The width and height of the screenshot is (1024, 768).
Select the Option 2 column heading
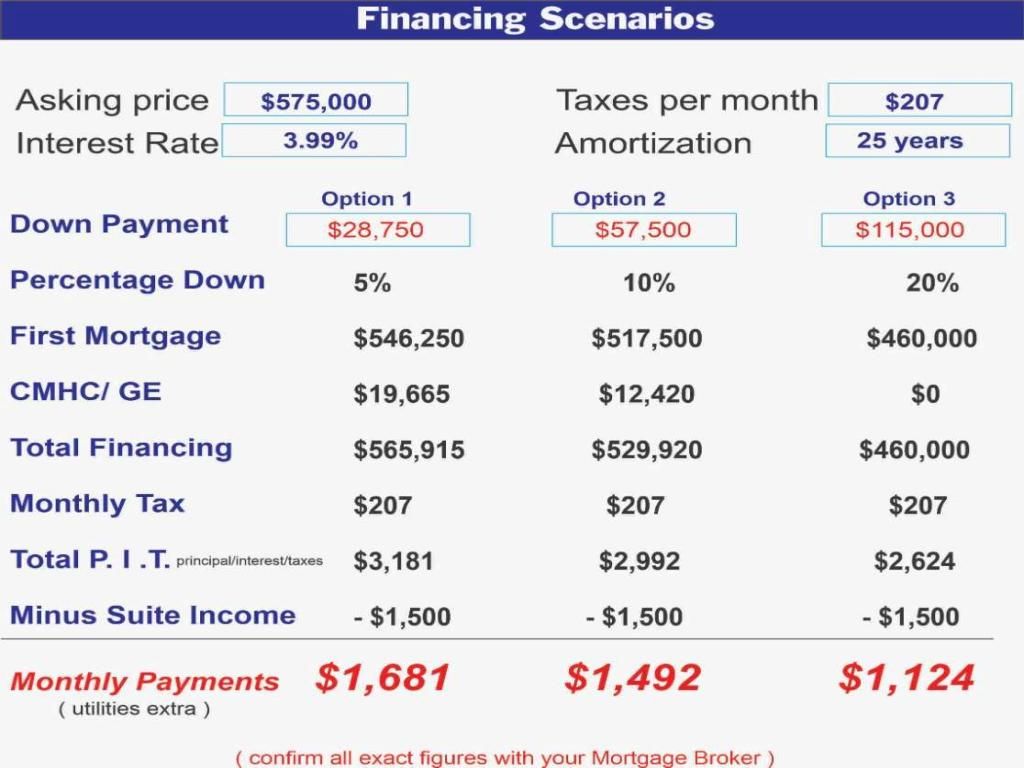(618, 198)
